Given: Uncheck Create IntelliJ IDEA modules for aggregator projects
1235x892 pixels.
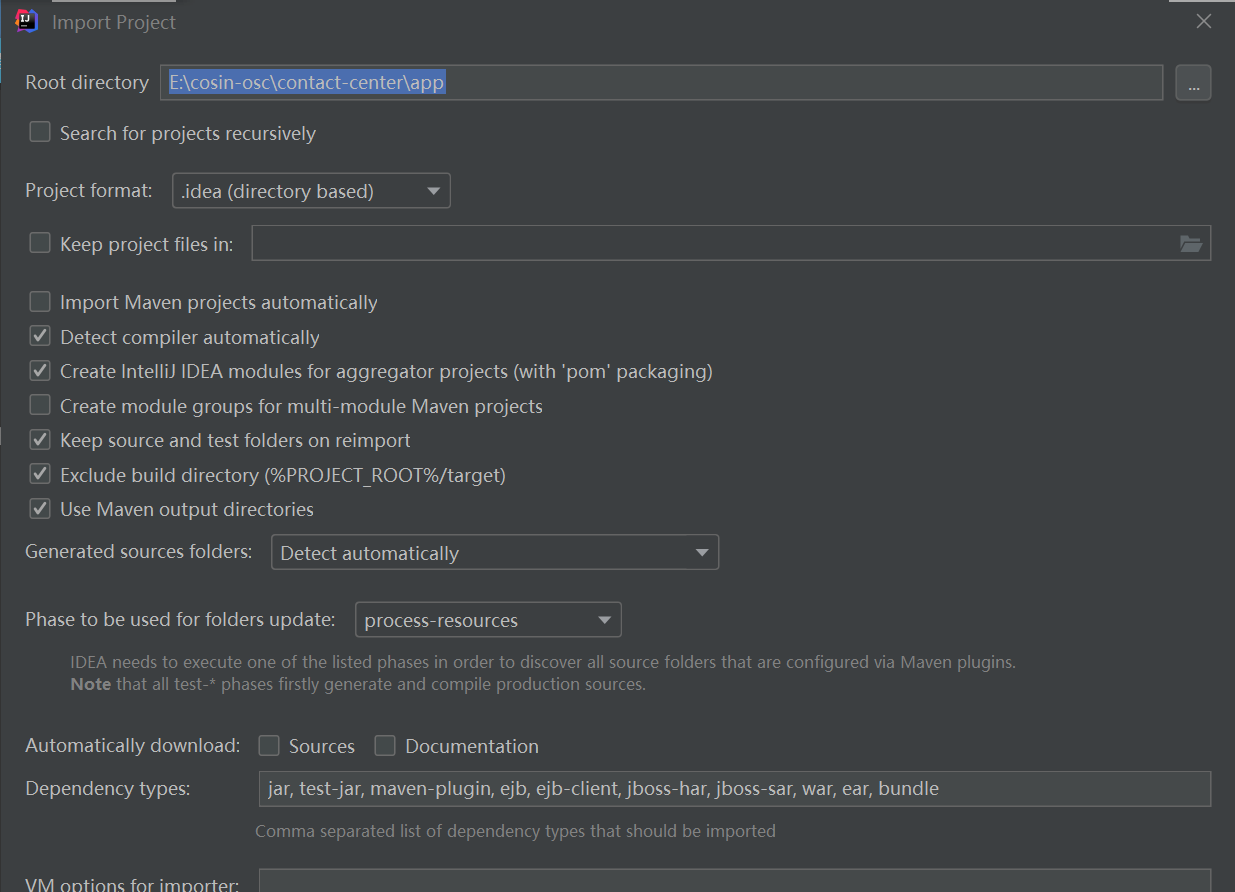Looking at the screenshot, I should (x=39, y=370).
